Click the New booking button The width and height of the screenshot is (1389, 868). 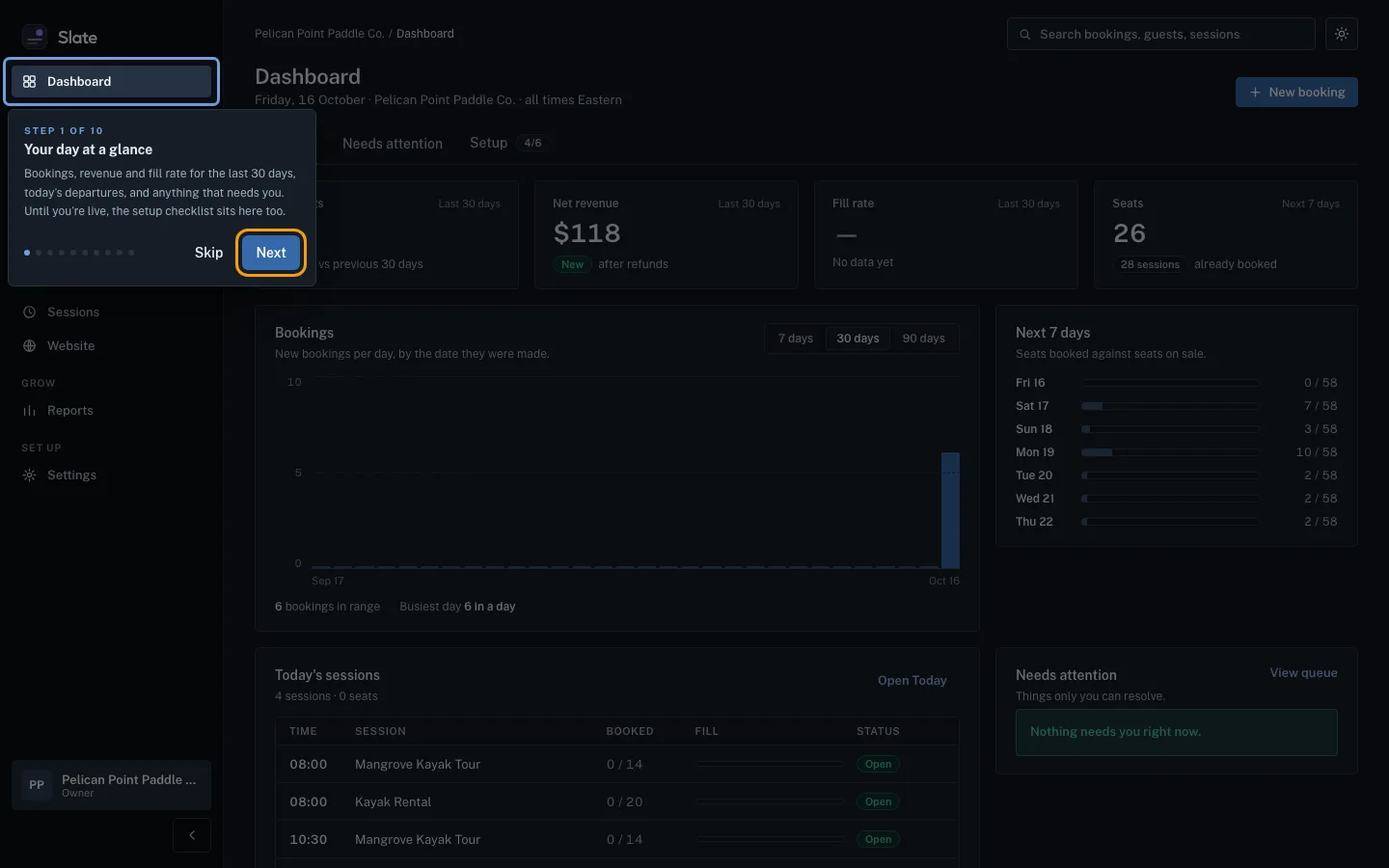pyautogui.click(x=1296, y=93)
